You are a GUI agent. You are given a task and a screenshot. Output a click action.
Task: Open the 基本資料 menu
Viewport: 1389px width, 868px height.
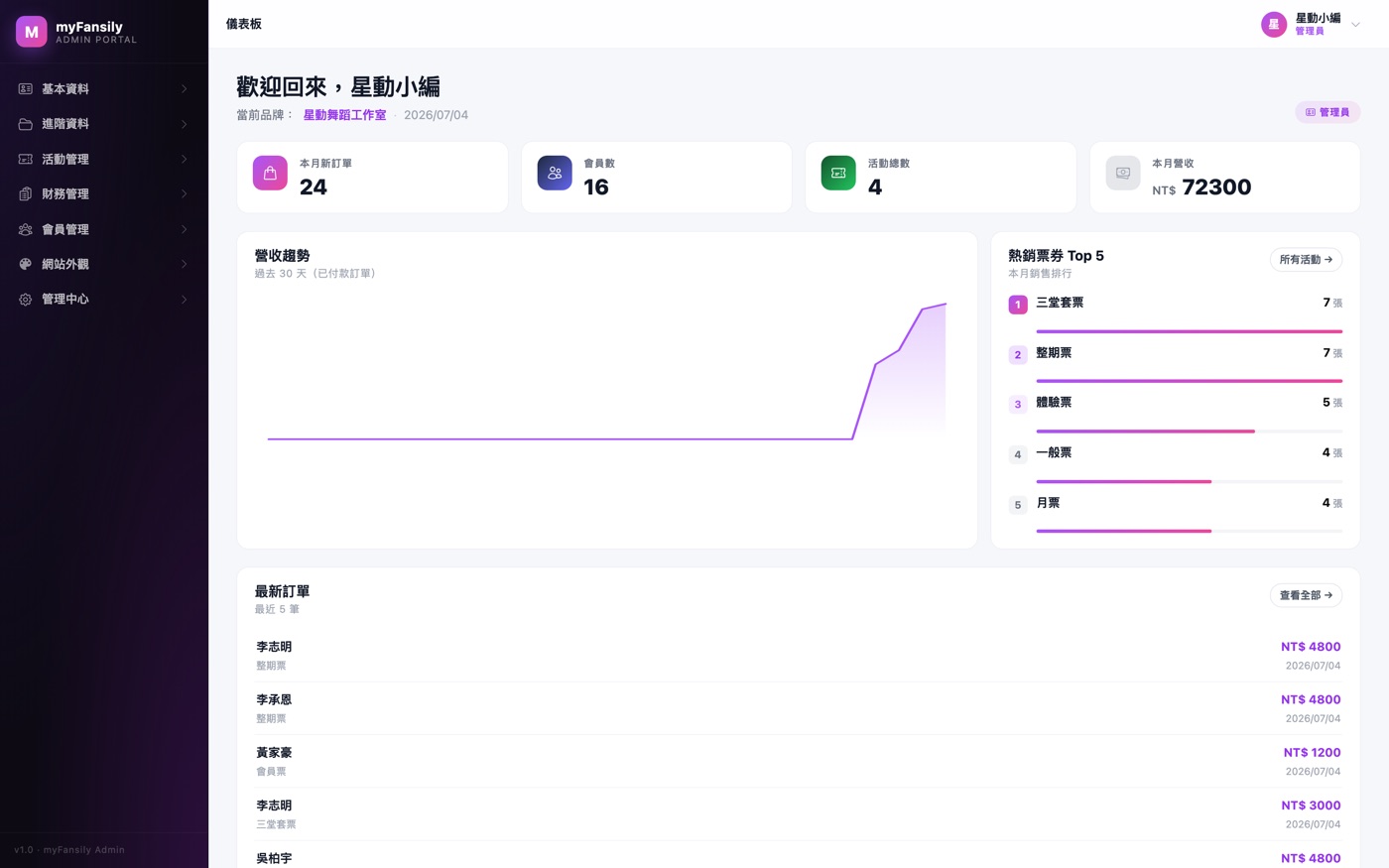click(104, 89)
